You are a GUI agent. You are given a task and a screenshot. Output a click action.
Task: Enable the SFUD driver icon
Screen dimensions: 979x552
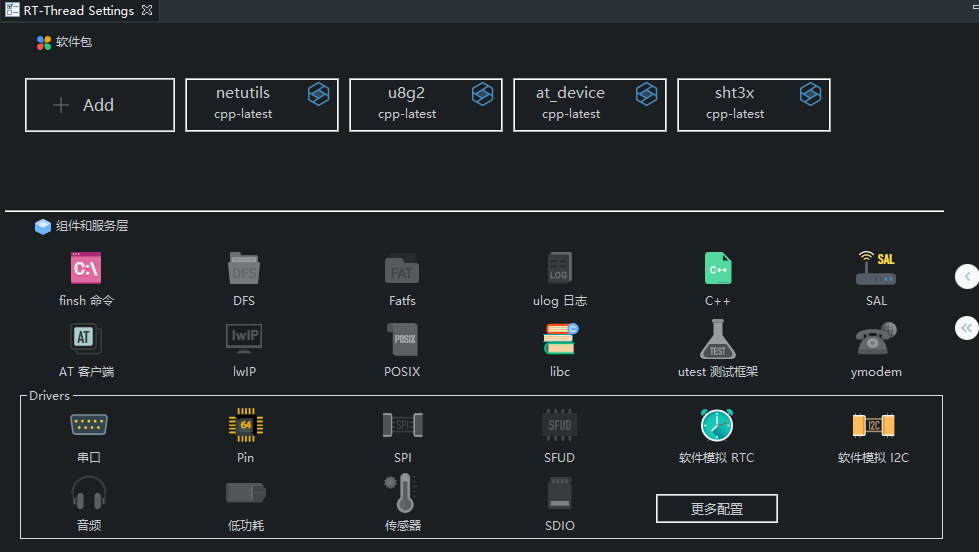coord(559,425)
